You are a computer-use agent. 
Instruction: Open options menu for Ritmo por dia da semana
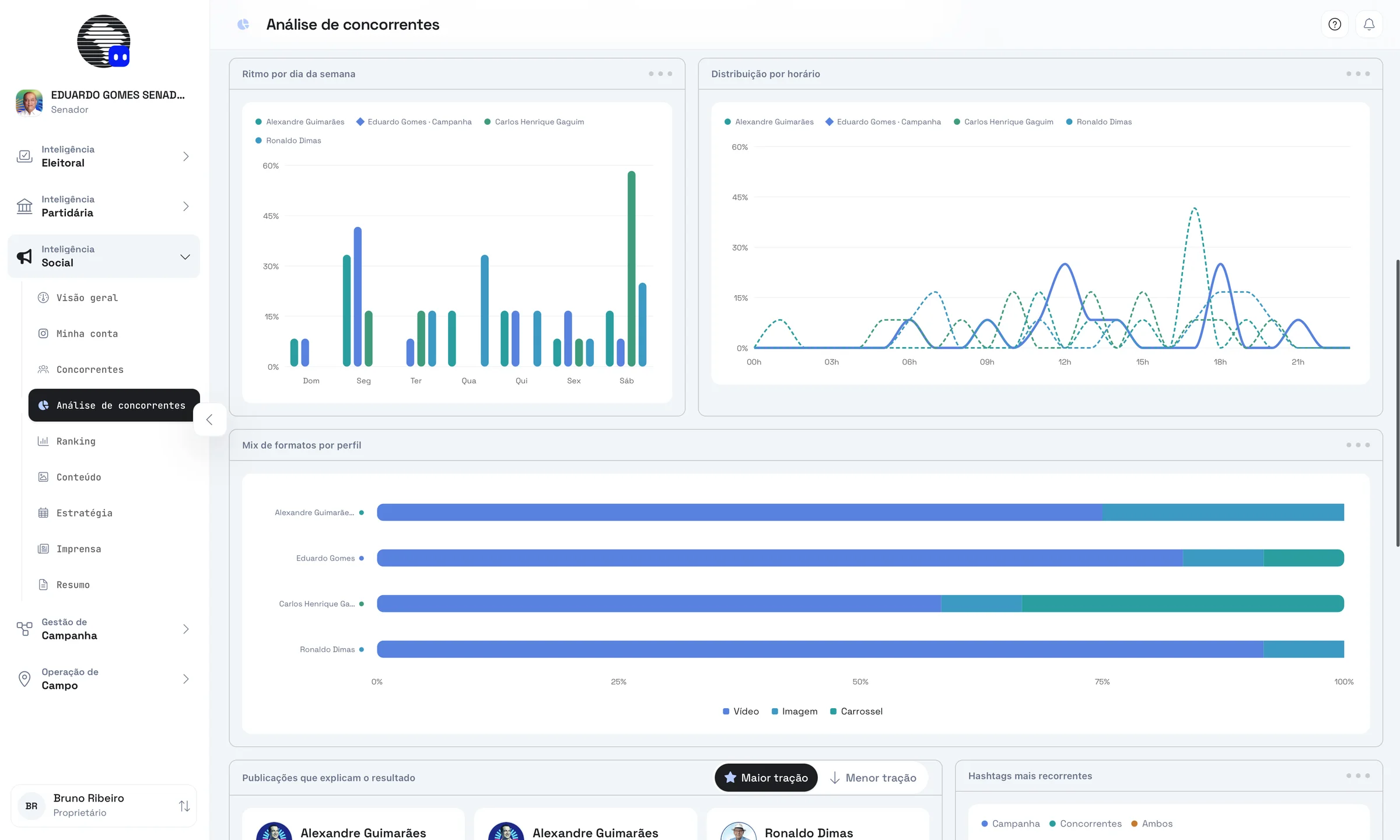coord(660,74)
